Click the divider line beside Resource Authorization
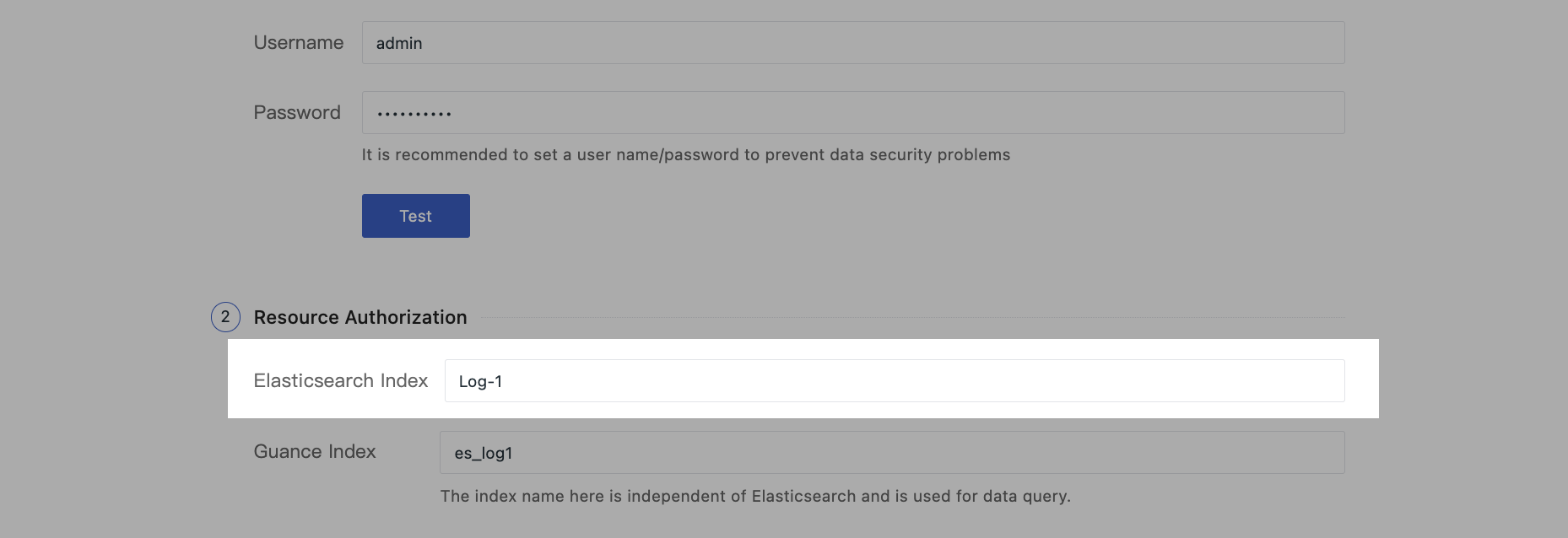 click(911, 318)
